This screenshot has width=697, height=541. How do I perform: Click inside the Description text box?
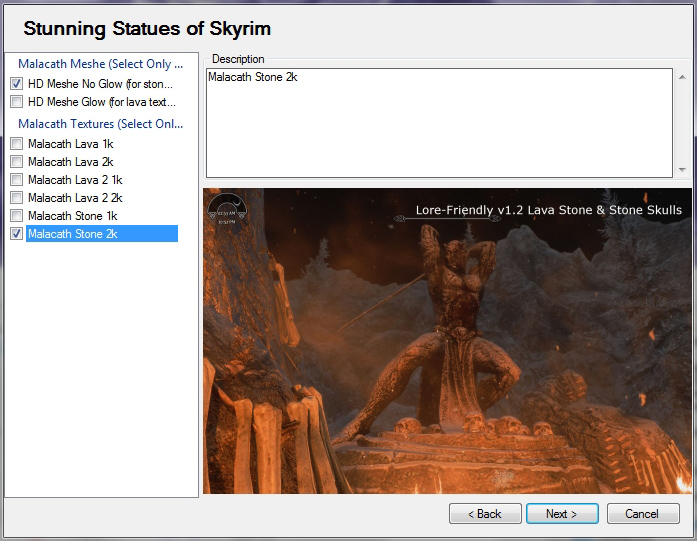click(x=439, y=123)
